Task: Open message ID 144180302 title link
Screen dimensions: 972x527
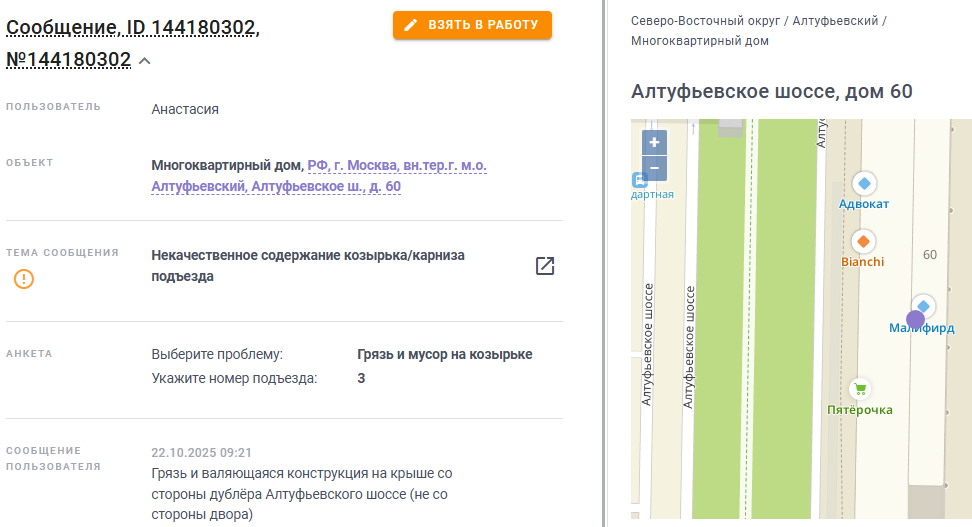Action: point(133,43)
